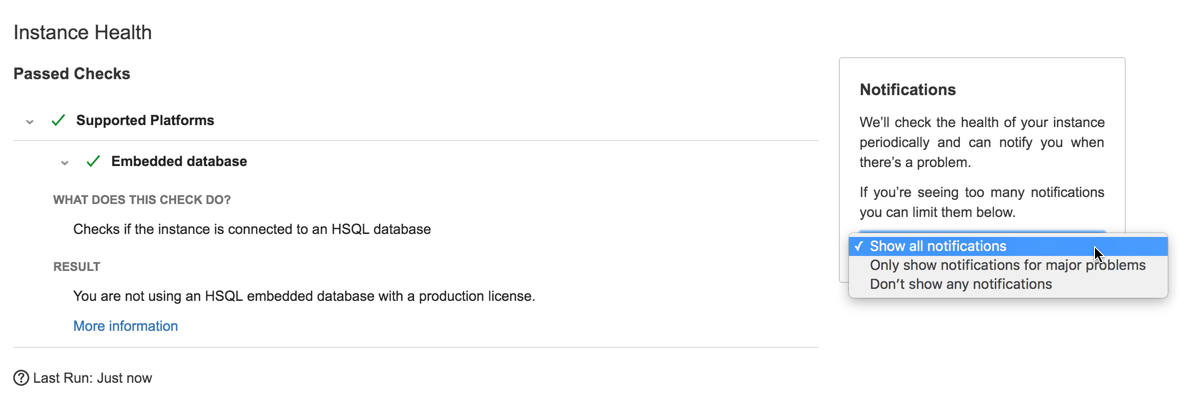The image size is (1178, 397).
Task: Click the notification select box behind the list
Action: point(982,234)
